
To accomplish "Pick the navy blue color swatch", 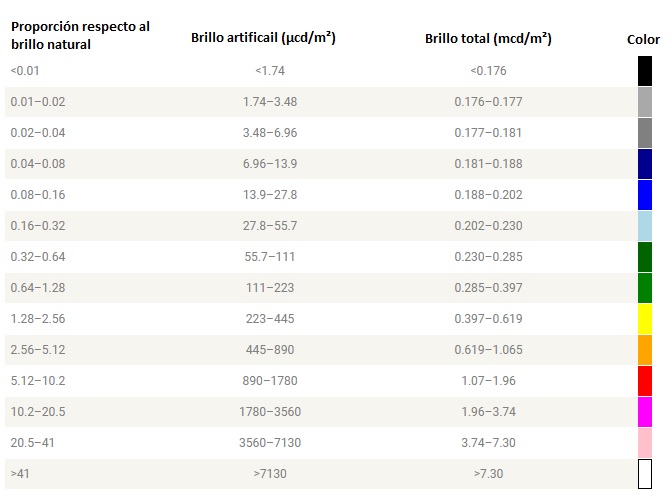I will click(645, 164).
